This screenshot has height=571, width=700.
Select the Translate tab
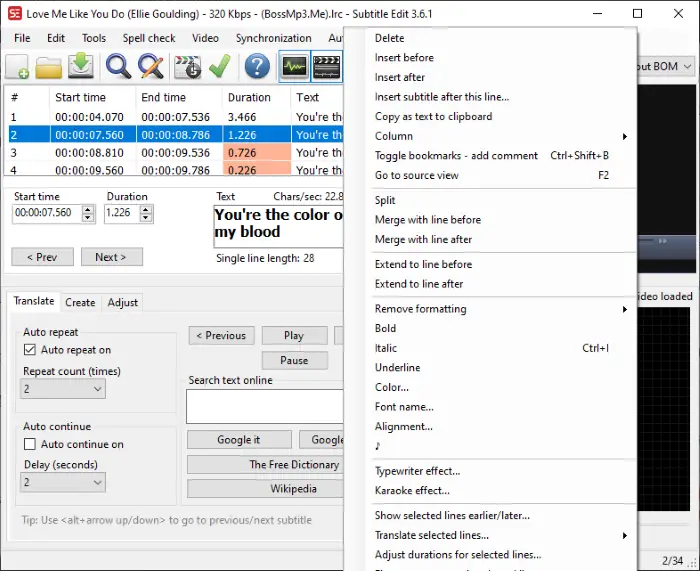[34, 301]
